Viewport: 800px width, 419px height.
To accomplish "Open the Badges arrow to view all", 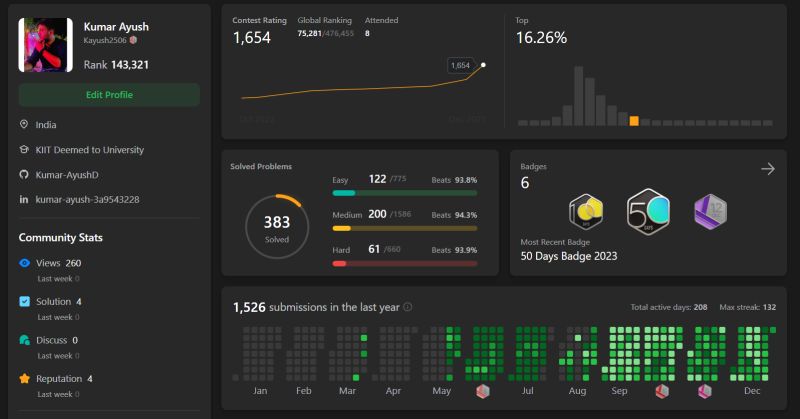I will click(x=768, y=169).
